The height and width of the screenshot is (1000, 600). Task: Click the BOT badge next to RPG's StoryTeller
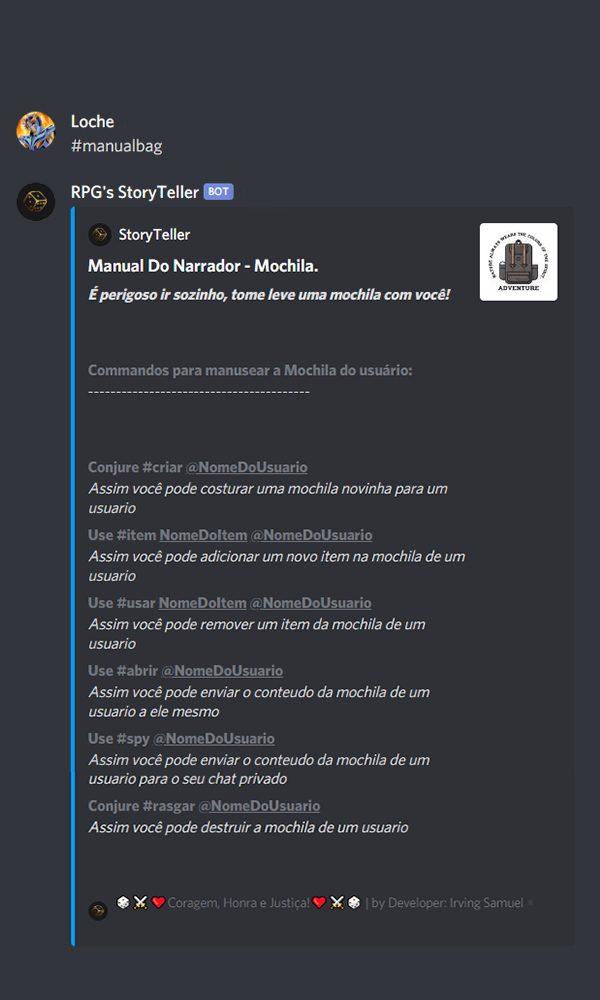click(x=219, y=191)
